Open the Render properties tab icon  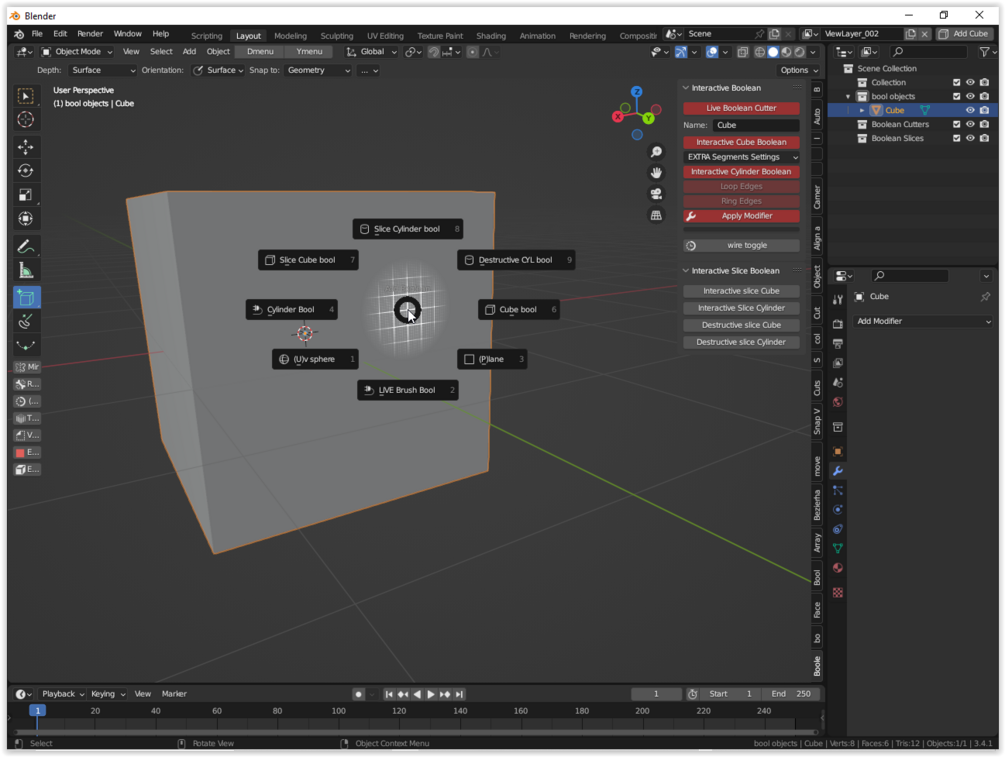coord(838,324)
